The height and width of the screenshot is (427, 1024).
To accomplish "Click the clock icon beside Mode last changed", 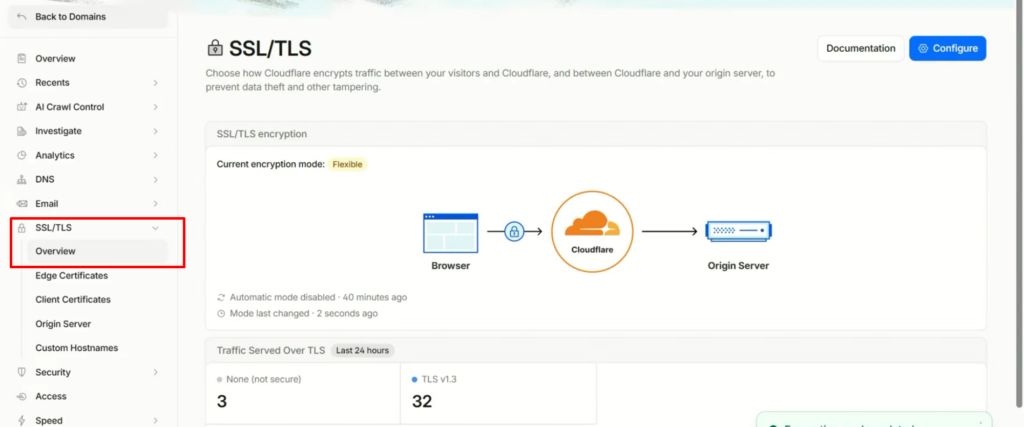I will (221, 313).
